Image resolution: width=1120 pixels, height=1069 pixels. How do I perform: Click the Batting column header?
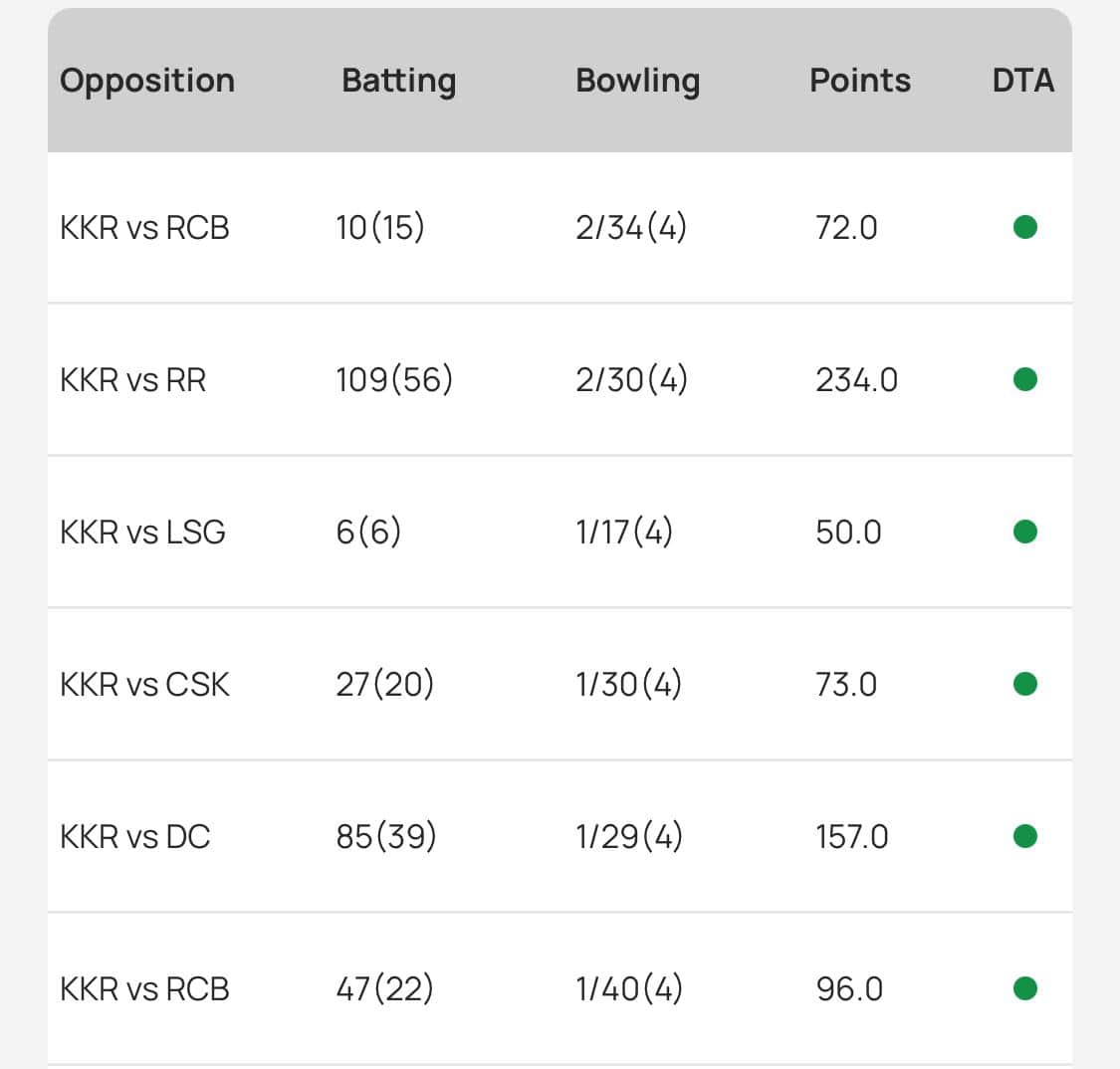pyautogui.click(x=398, y=81)
